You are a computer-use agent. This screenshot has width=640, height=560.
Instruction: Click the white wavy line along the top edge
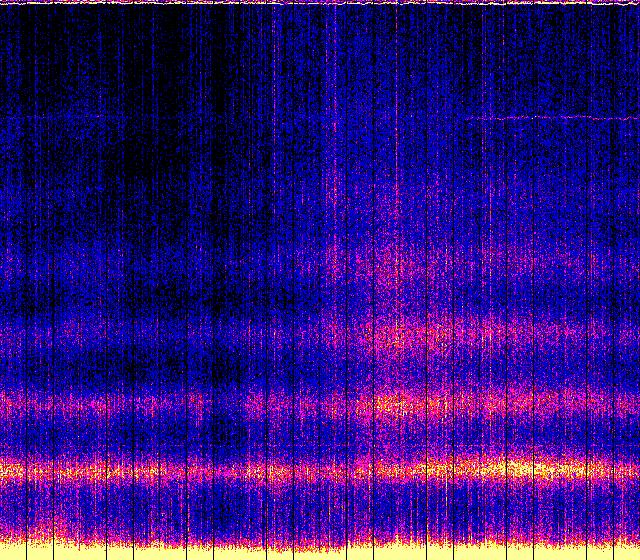point(320,3)
